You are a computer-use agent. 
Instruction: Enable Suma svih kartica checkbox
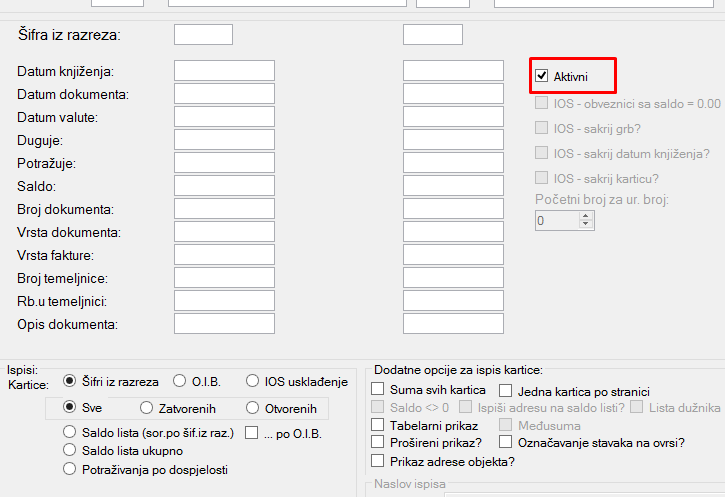[378, 390]
